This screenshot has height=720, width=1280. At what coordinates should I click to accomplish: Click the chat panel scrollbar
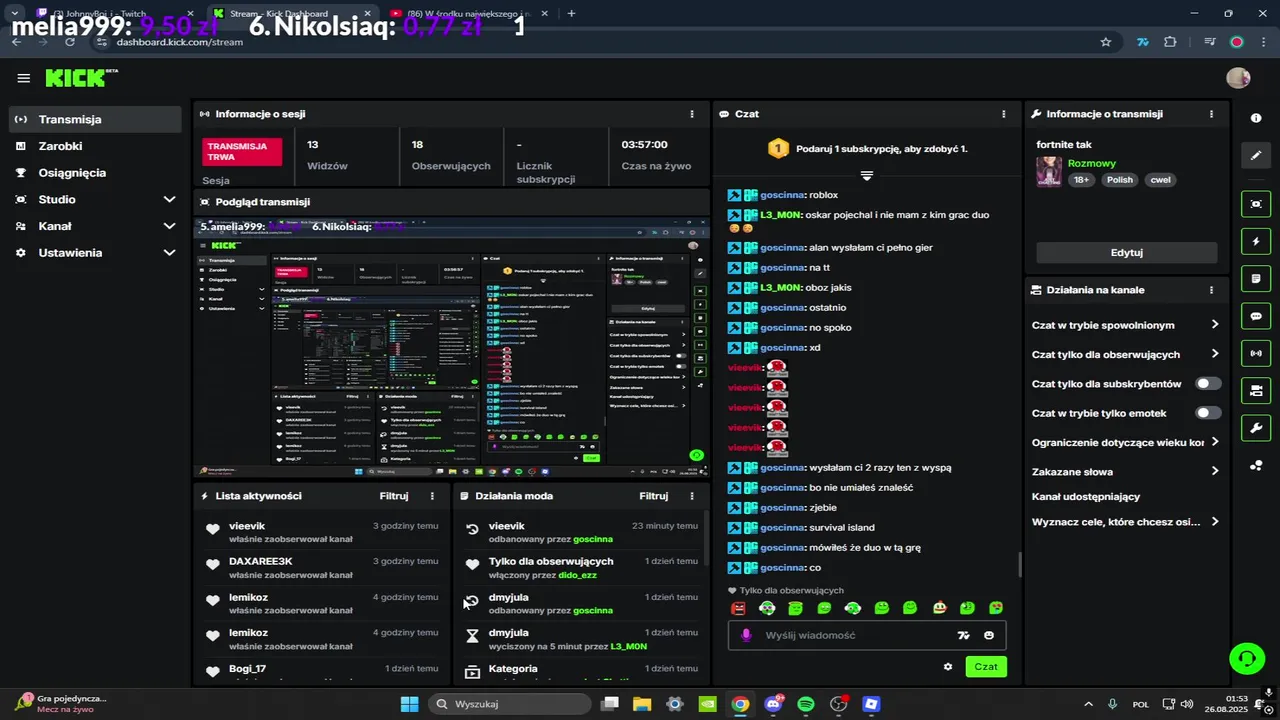pyautogui.click(x=1019, y=564)
